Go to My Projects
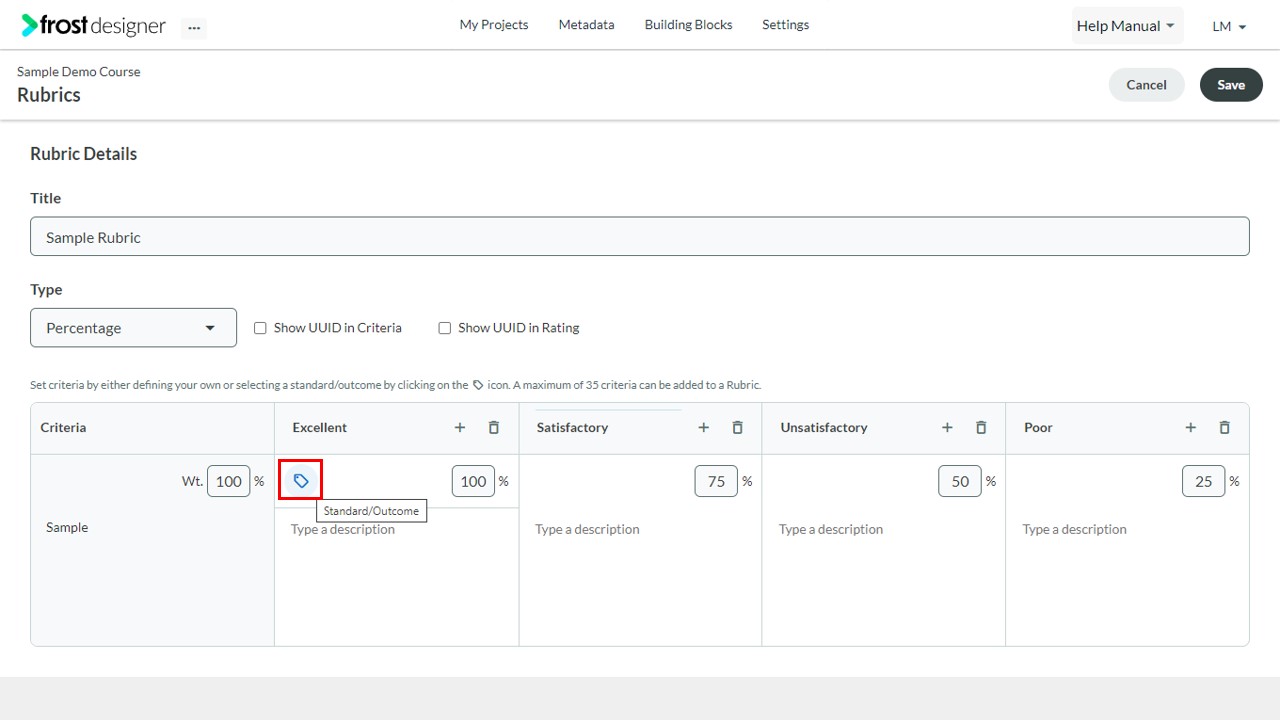The width and height of the screenshot is (1280, 720). [494, 25]
